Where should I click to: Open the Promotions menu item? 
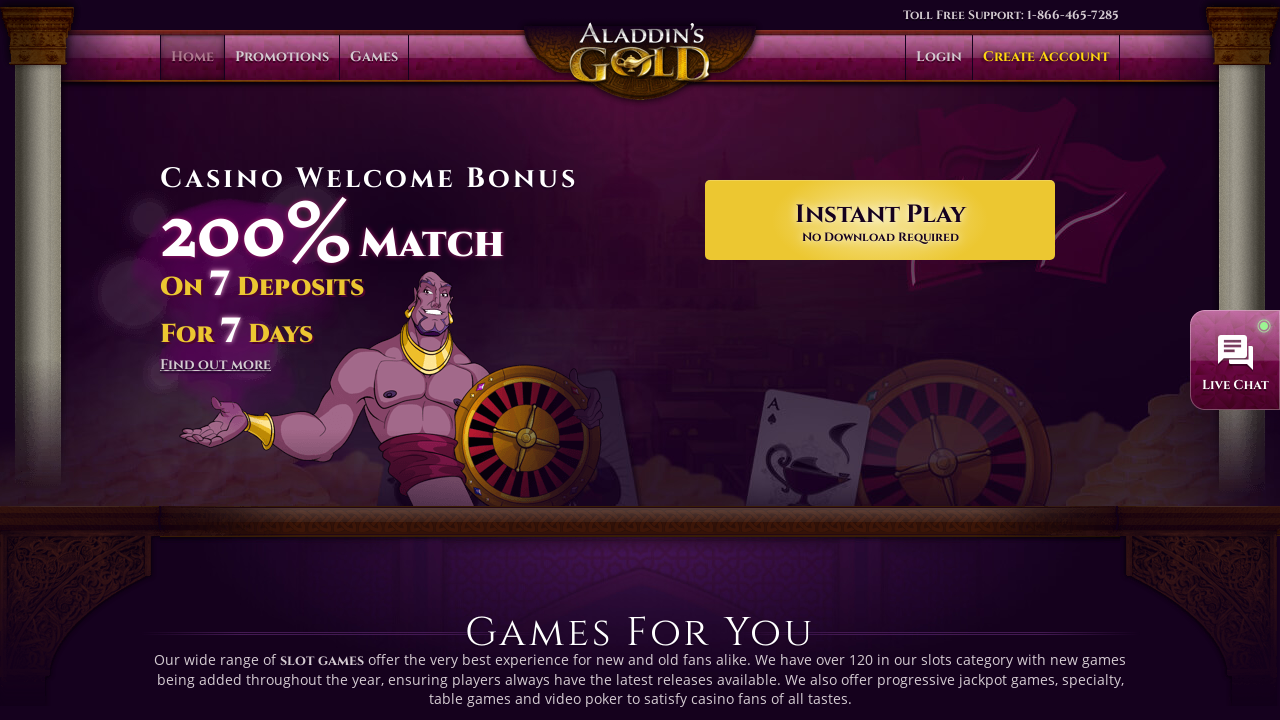(282, 57)
